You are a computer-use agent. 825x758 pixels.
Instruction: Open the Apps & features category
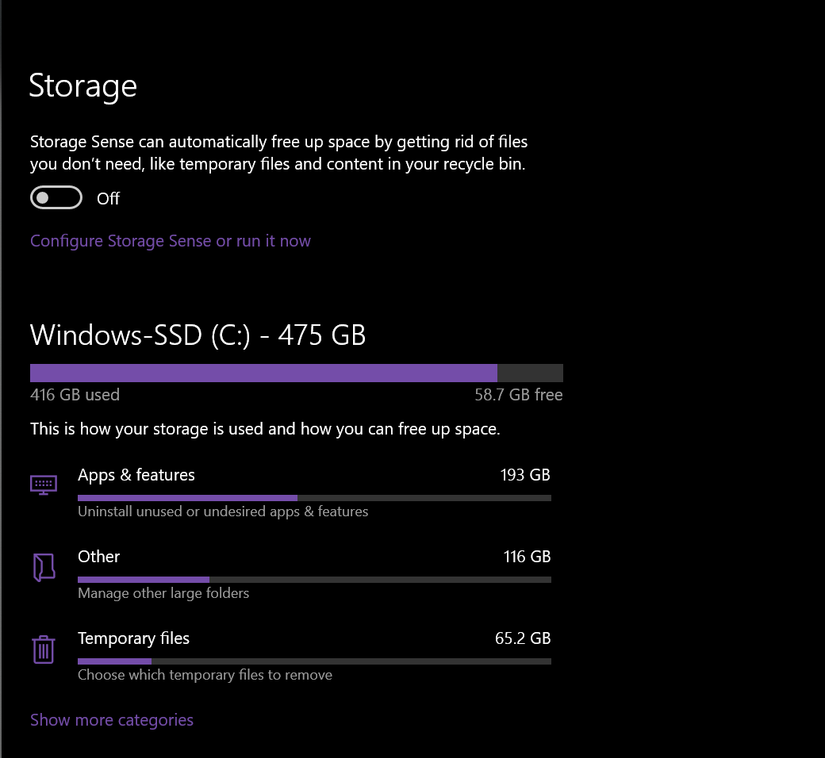tap(136, 474)
